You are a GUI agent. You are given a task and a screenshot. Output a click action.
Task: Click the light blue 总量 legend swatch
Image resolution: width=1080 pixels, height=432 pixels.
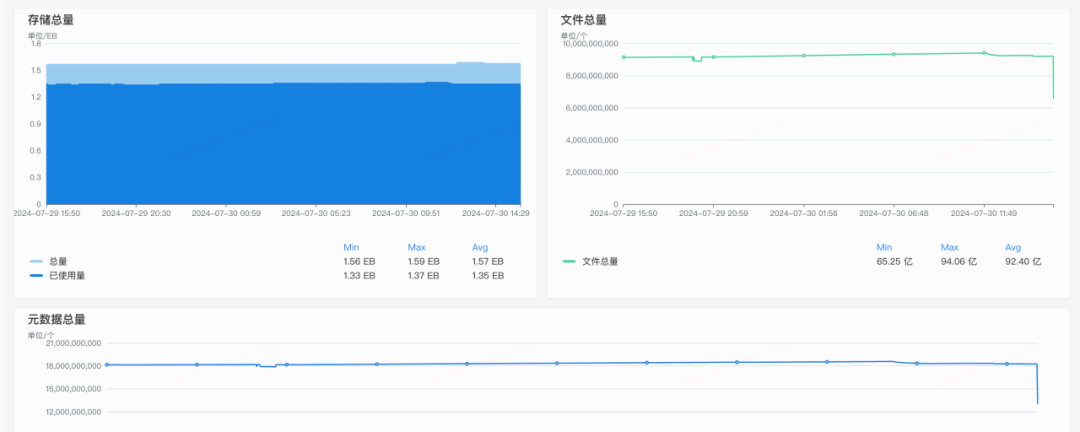point(36,262)
